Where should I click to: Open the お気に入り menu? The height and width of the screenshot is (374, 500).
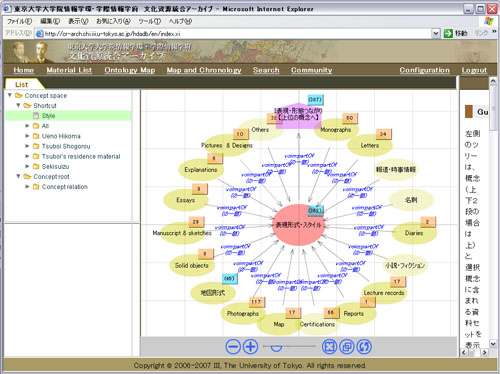click(113, 21)
